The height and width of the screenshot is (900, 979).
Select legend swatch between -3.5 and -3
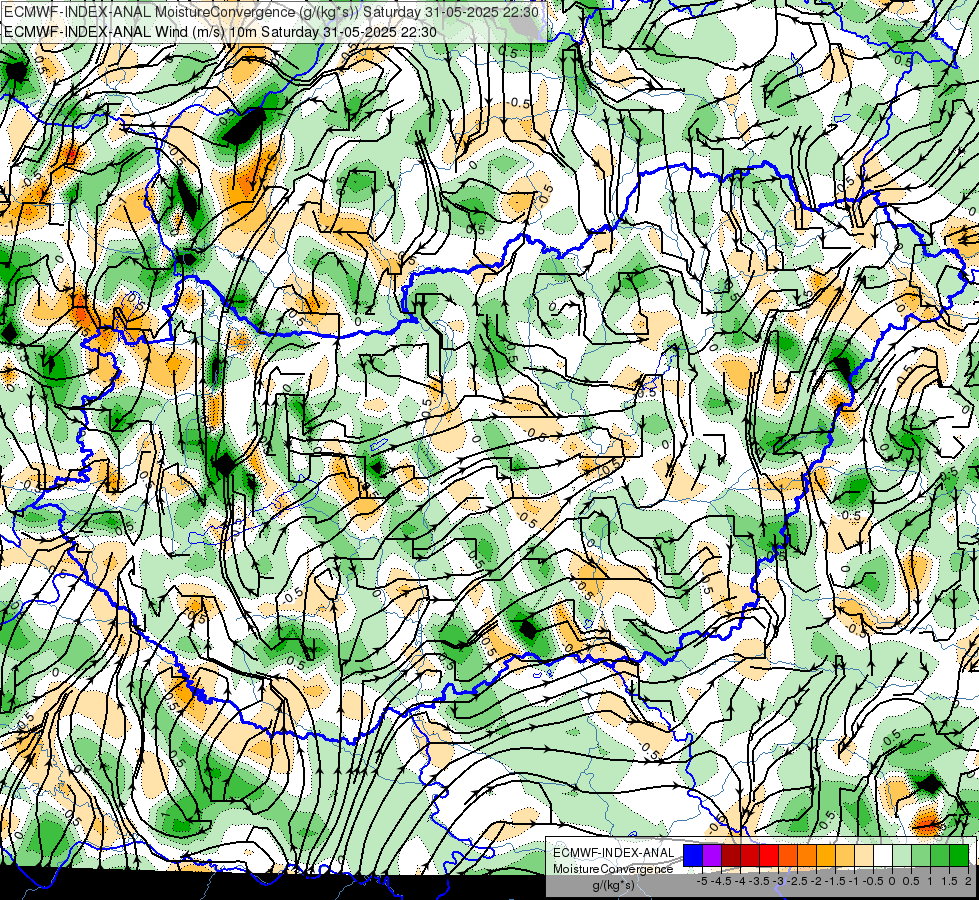tap(769, 855)
